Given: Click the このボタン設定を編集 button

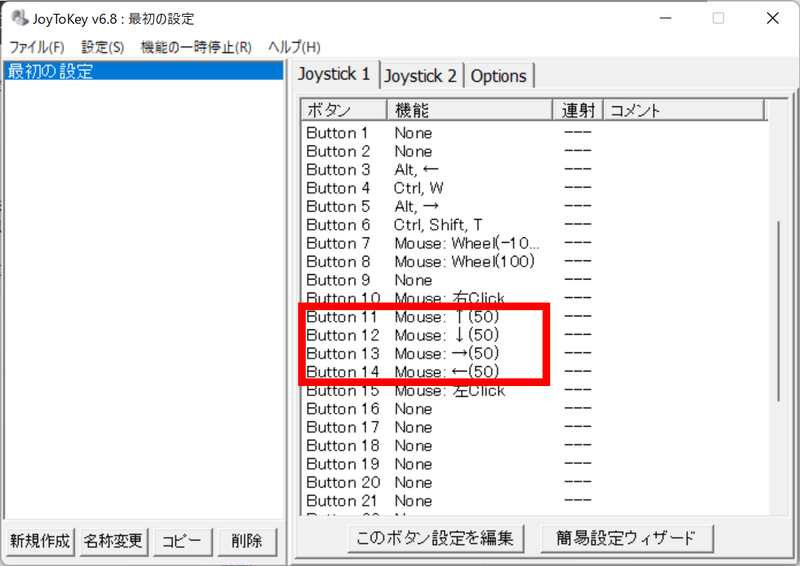Looking at the screenshot, I should click(x=435, y=538).
